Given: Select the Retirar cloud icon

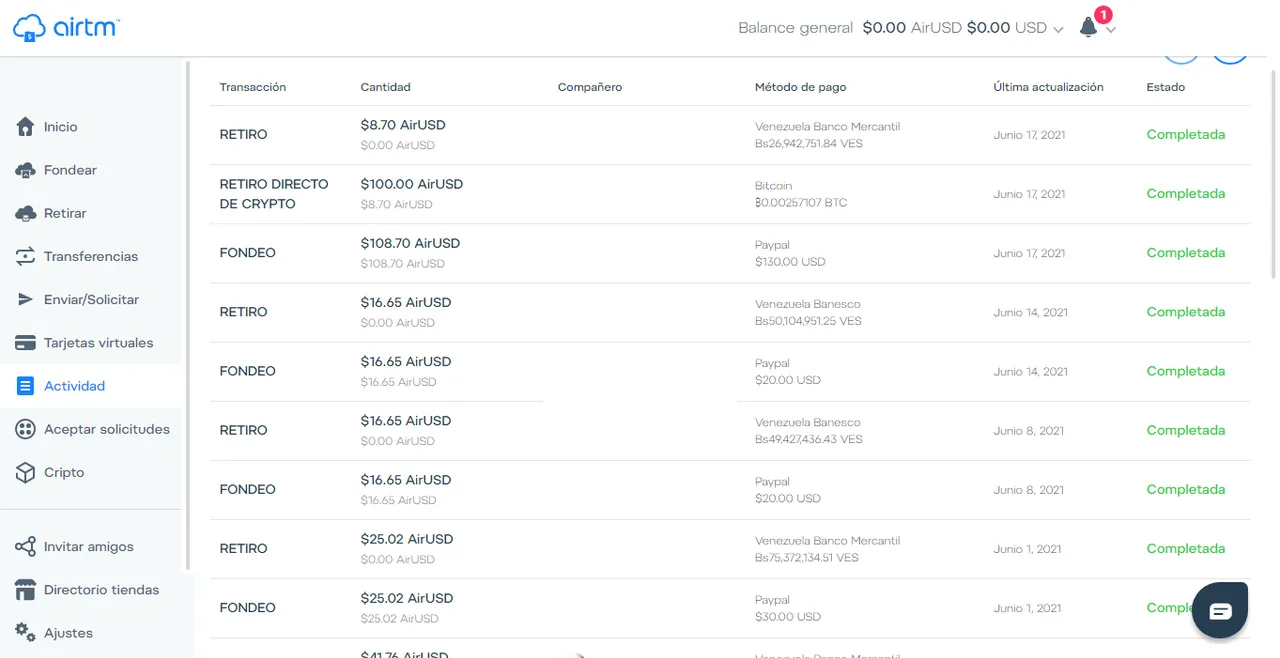Looking at the screenshot, I should click(26, 213).
